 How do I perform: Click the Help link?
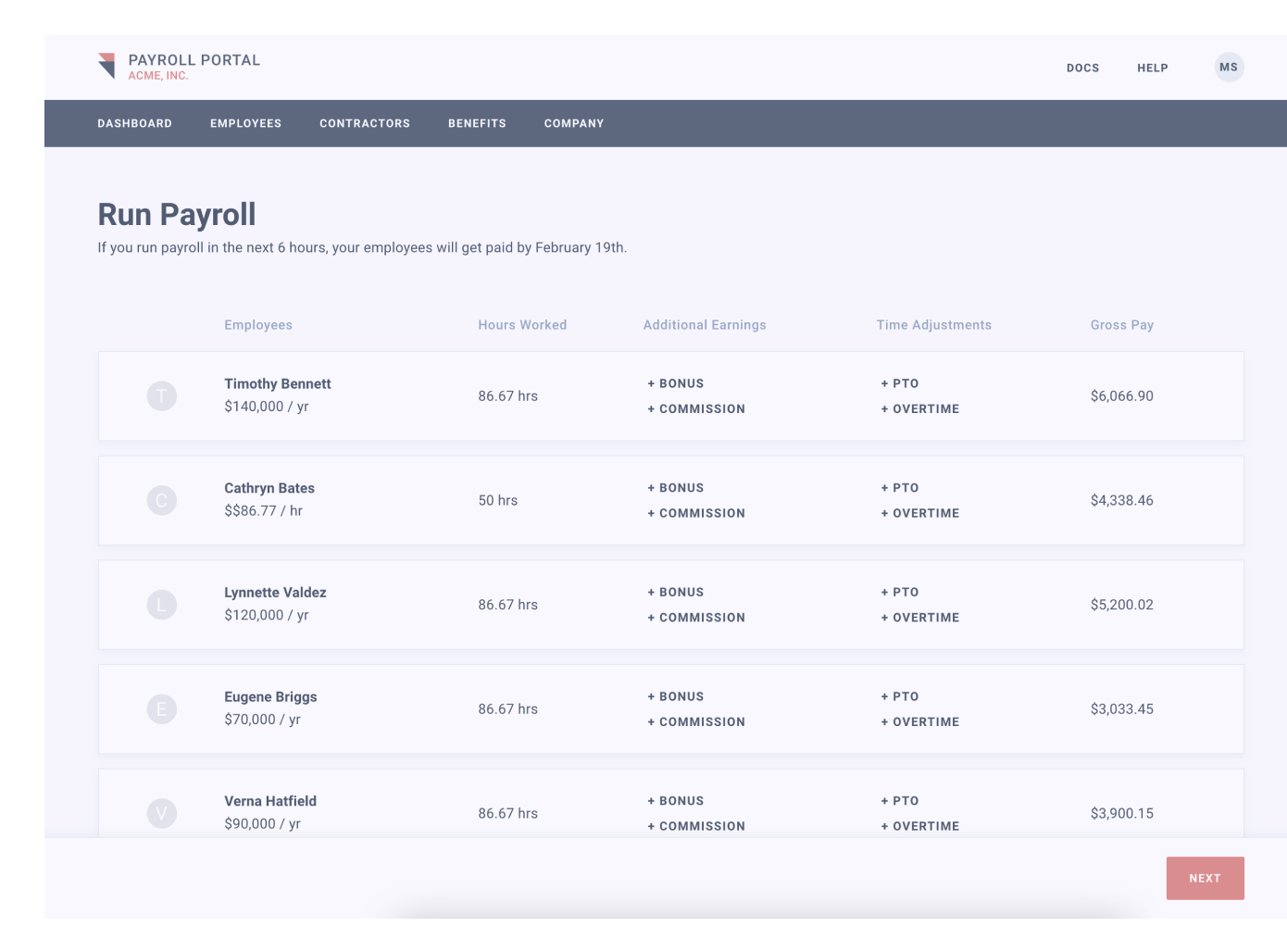coord(1152,68)
